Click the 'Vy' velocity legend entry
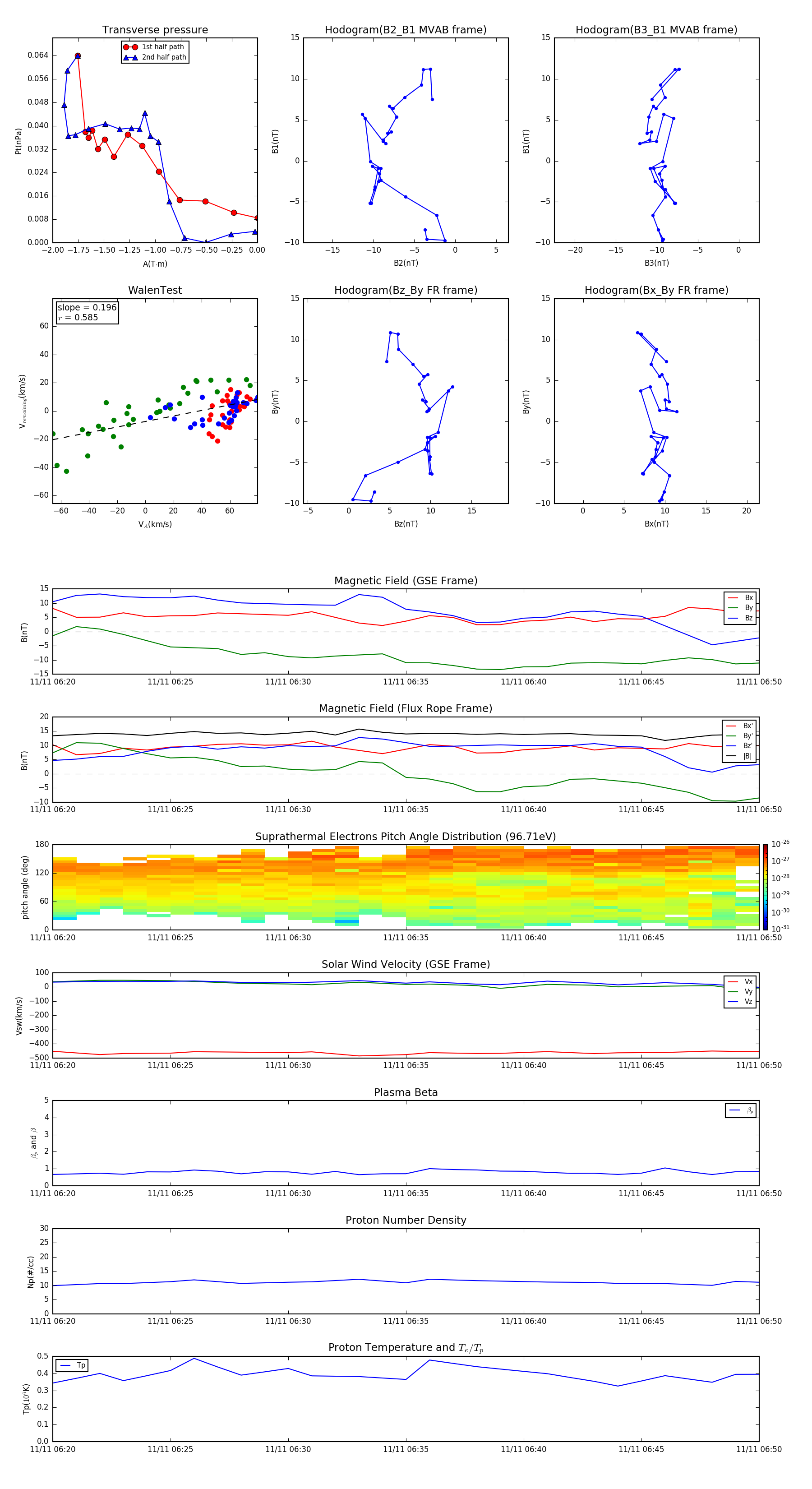This screenshot has height=1489, width=812. coord(741,992)
